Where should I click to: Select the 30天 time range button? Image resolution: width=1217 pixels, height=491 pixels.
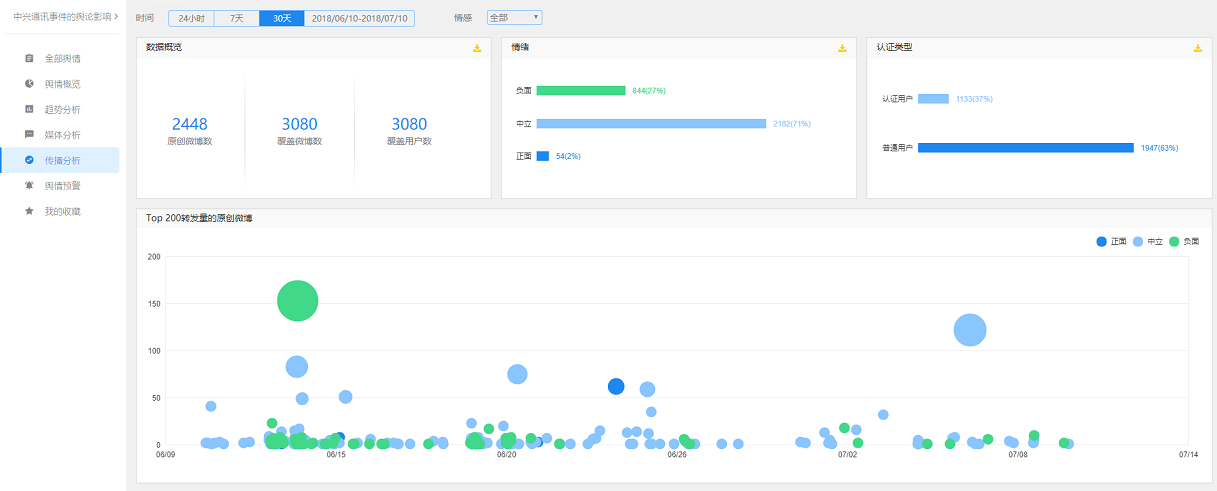[282, 18]
